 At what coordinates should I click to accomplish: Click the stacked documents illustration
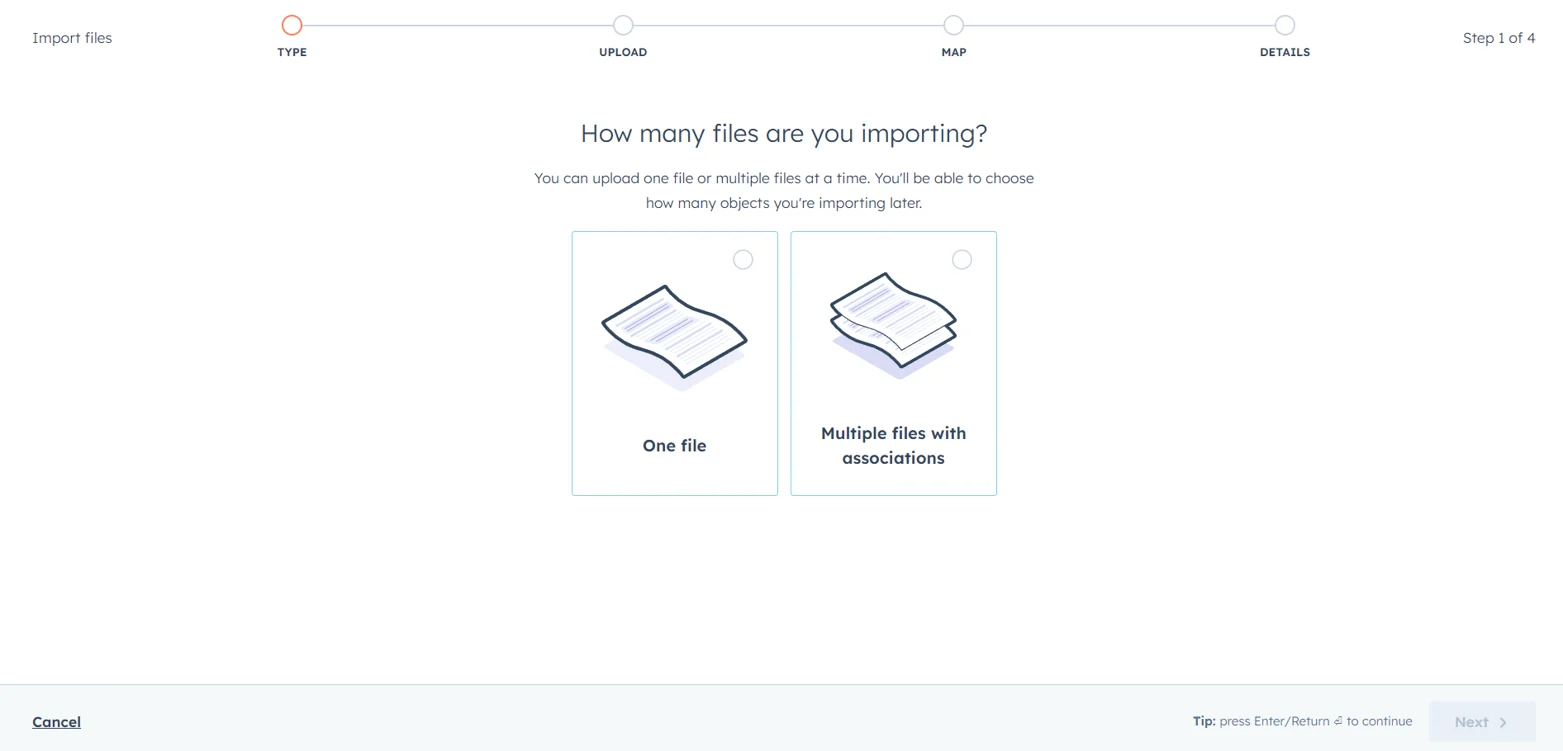[x=893, y=320]
